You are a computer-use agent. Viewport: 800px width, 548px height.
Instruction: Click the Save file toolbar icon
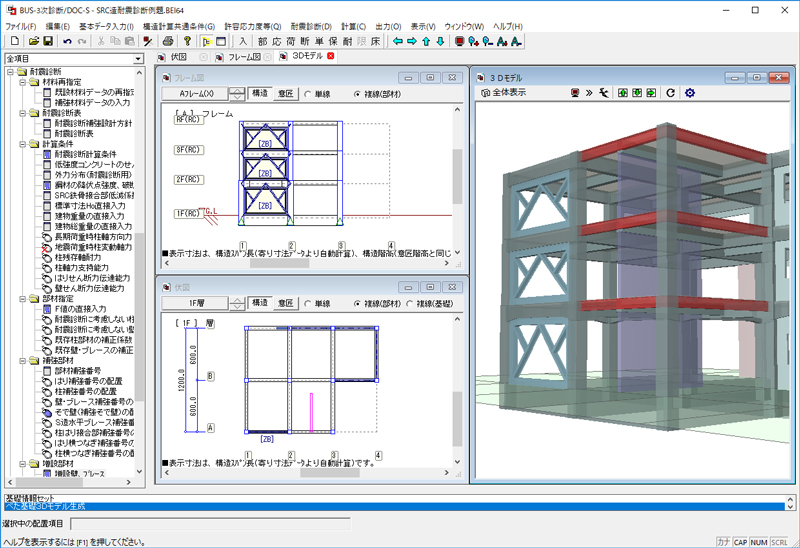coord(47,41)
